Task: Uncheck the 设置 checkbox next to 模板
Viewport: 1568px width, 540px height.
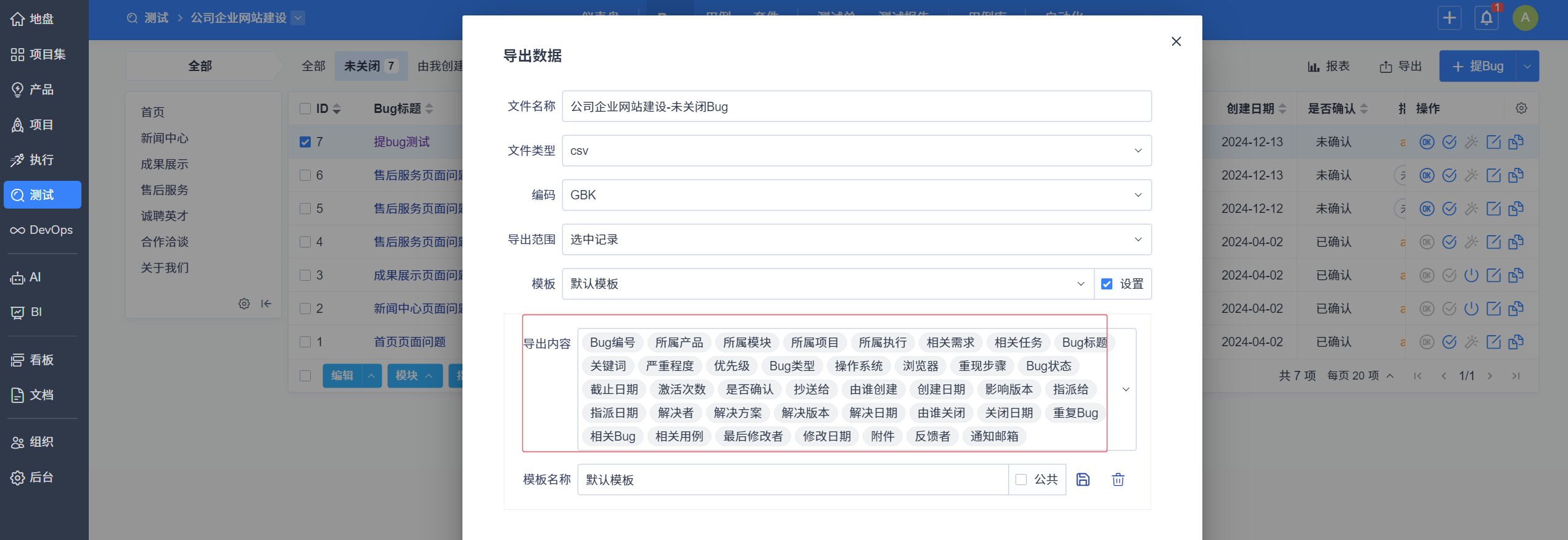Action: point(1107,284)
